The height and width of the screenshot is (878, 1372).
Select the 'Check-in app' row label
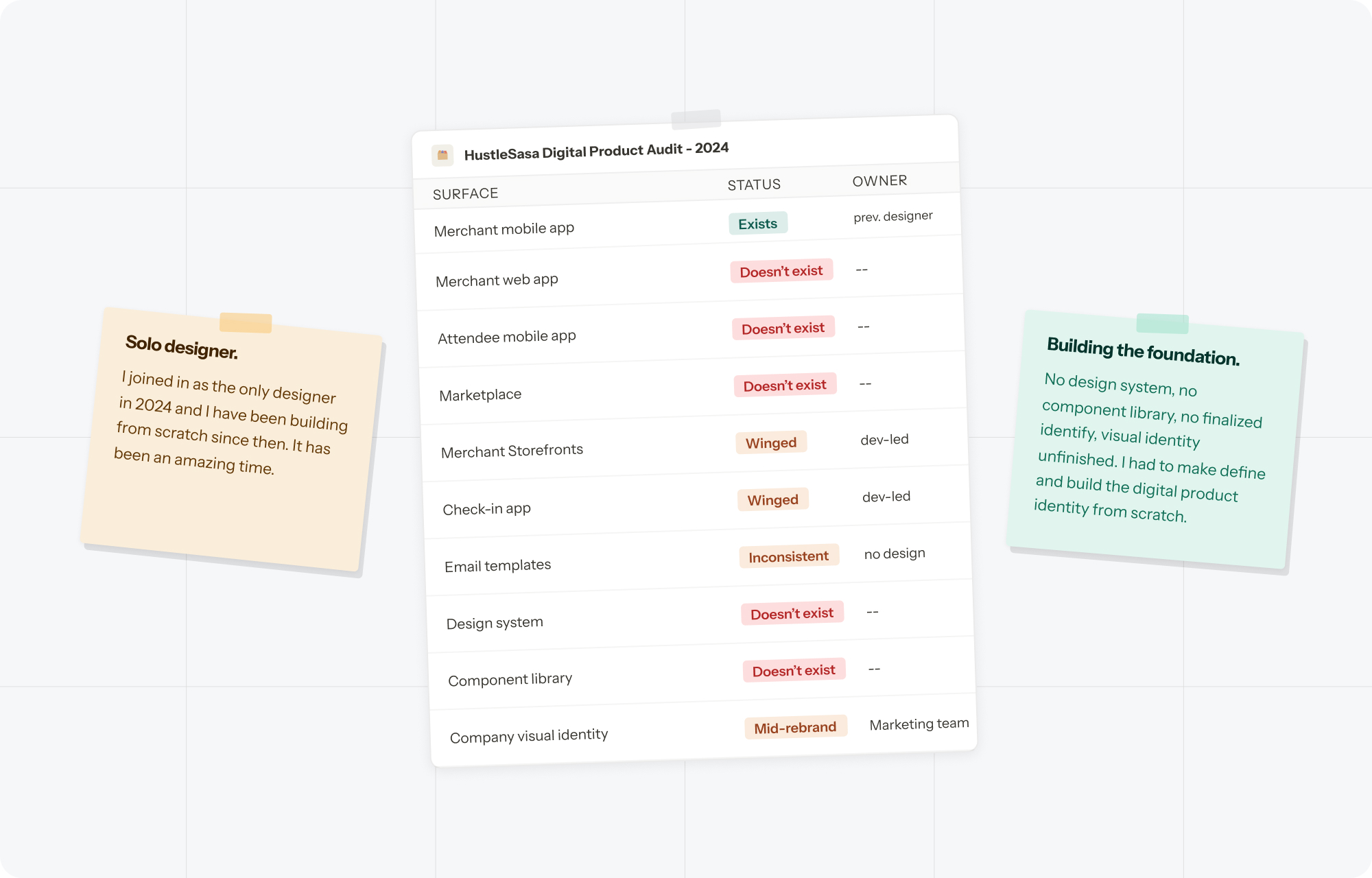click(486, 509)
